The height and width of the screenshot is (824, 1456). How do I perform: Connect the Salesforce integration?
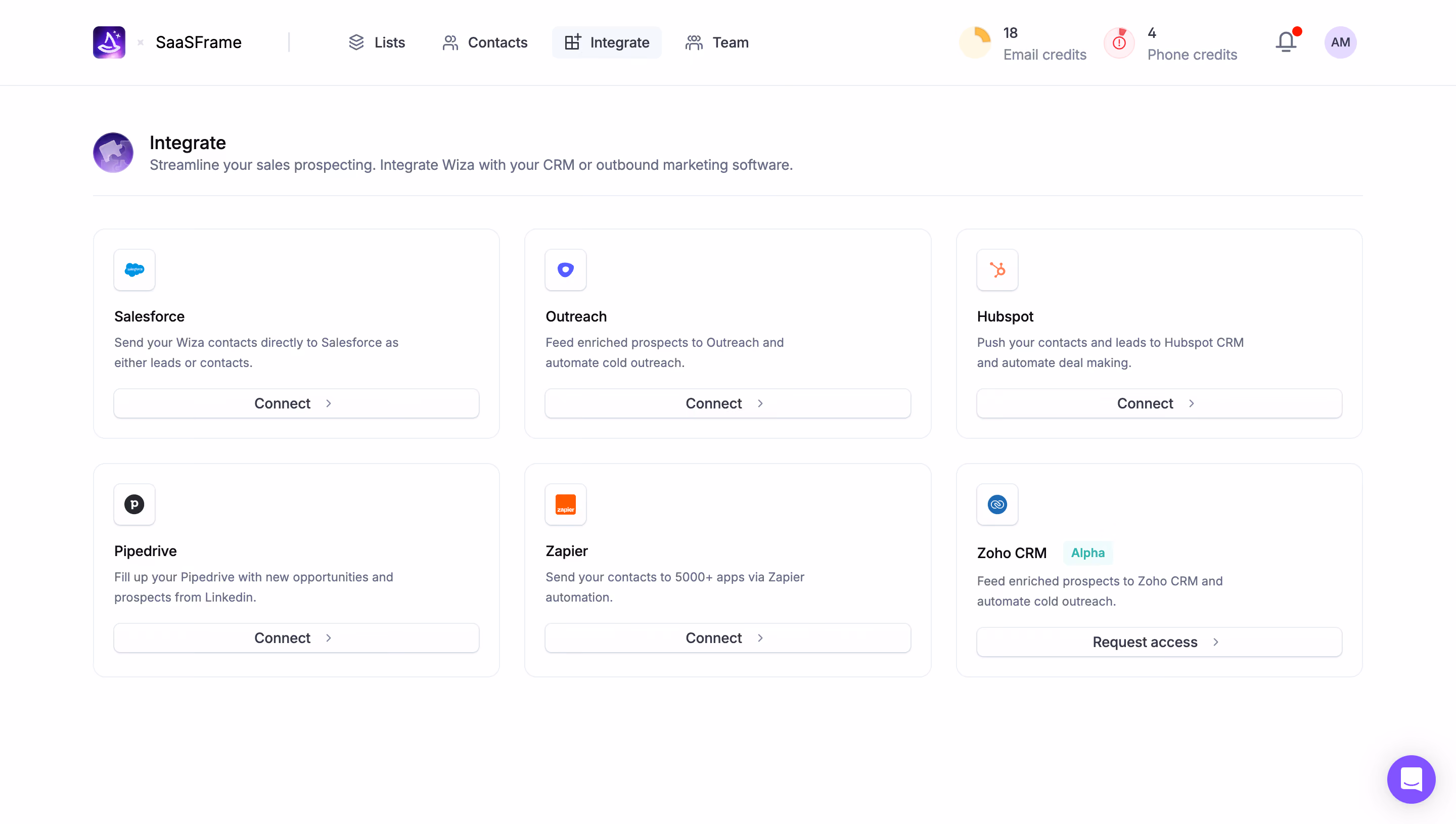[297, 403]
